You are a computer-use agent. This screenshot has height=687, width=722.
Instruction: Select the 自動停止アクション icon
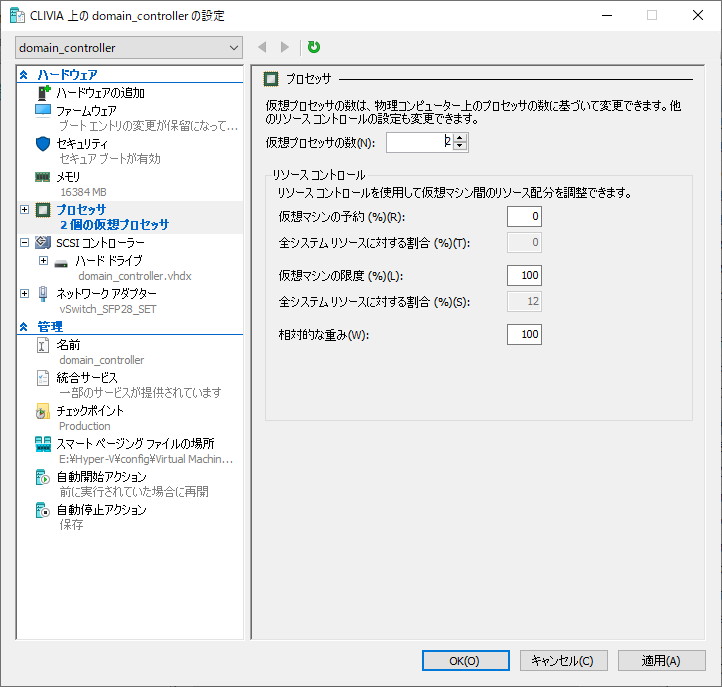point(43,510)
